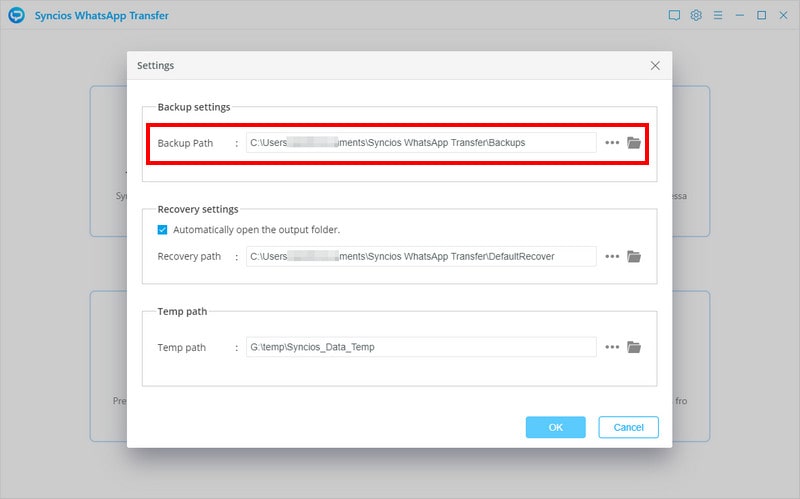Click the Recovery path input field
Image resolution: width=800 pixels, height=499 pixels.
tap(421, 257)
